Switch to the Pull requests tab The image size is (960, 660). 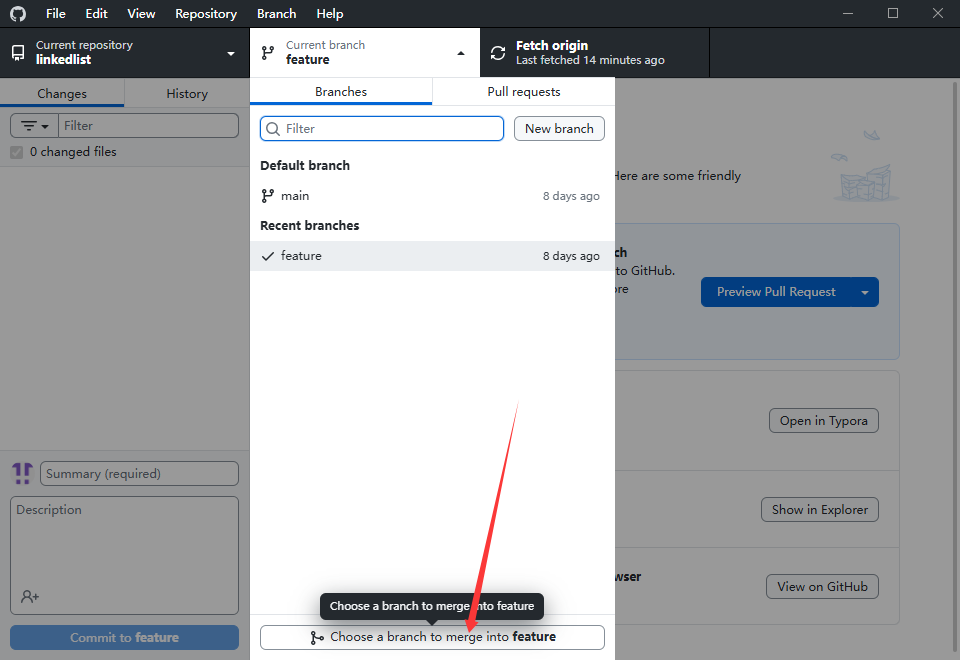pos(523,92)
